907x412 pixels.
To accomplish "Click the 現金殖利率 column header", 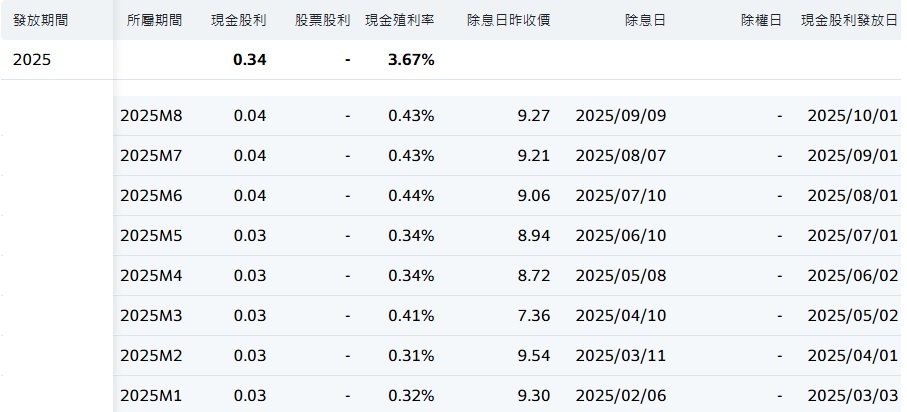I will [x=399, y=20].
